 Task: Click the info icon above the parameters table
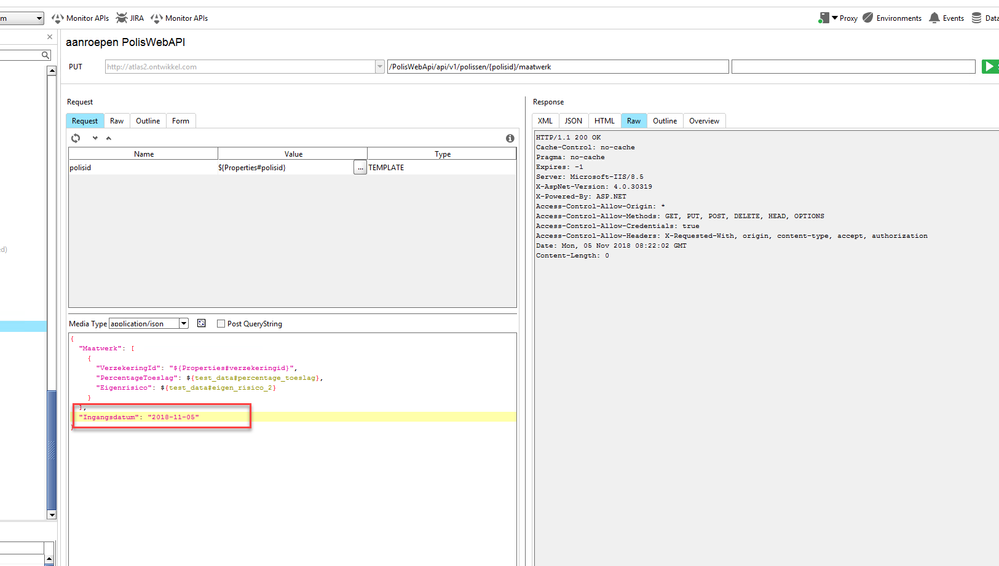pos(510,138)
